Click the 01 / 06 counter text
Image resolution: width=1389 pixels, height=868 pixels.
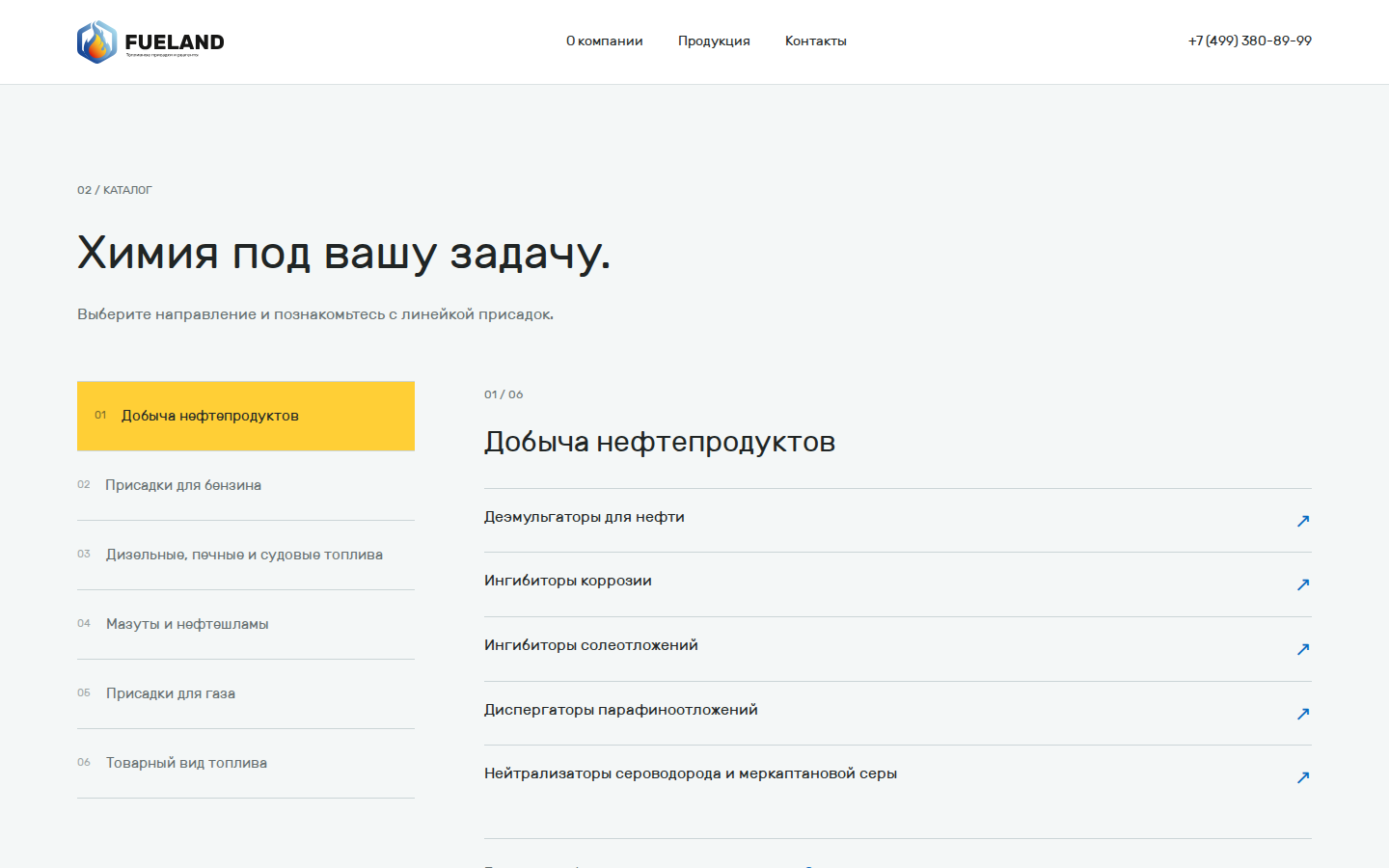(x=504, y=394)
